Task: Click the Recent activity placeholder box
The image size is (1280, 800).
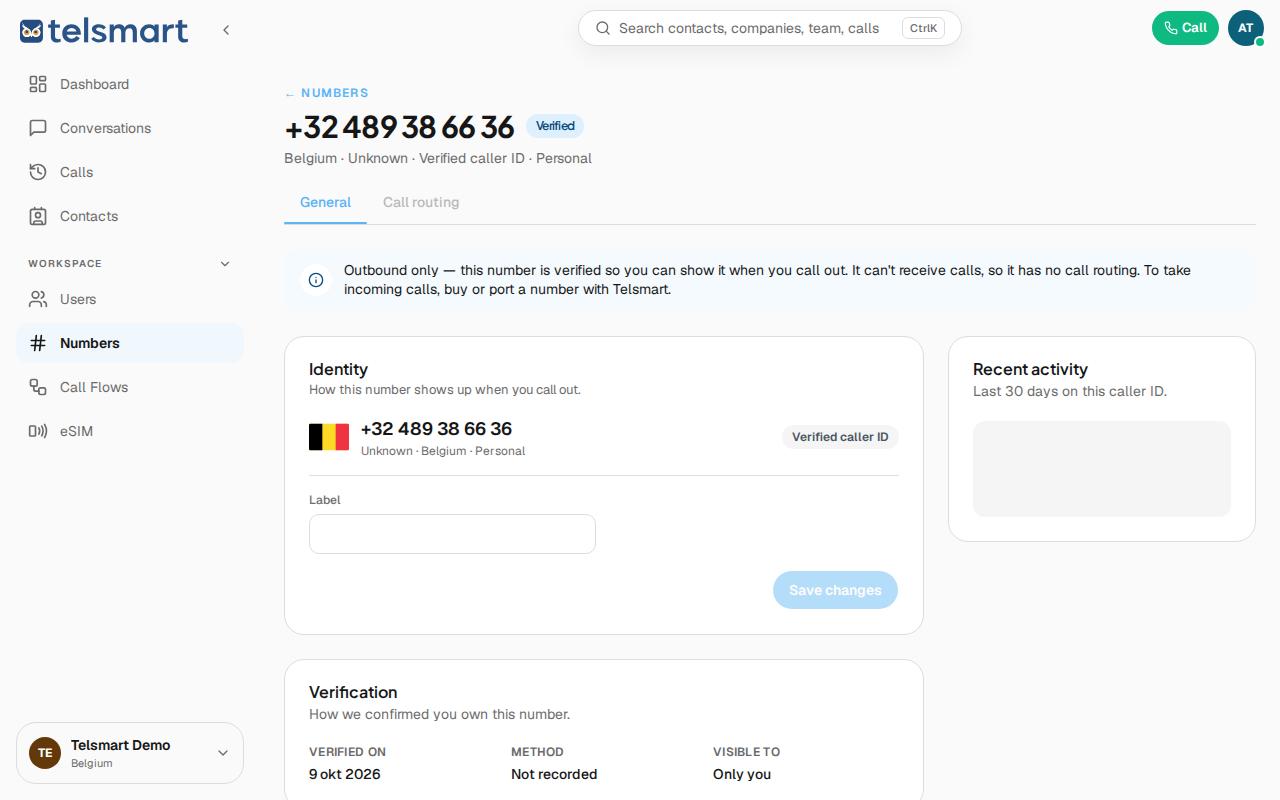Action: (x=1102, y=469)
